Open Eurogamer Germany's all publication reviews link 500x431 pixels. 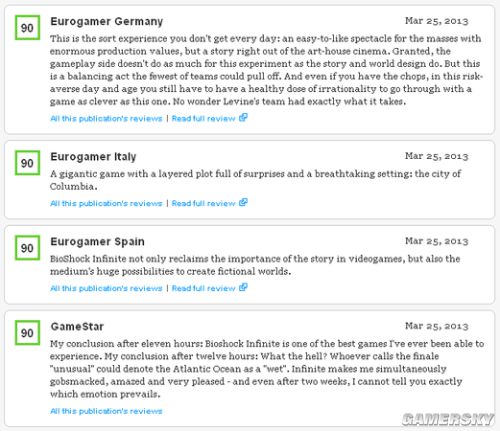(106, 119)
